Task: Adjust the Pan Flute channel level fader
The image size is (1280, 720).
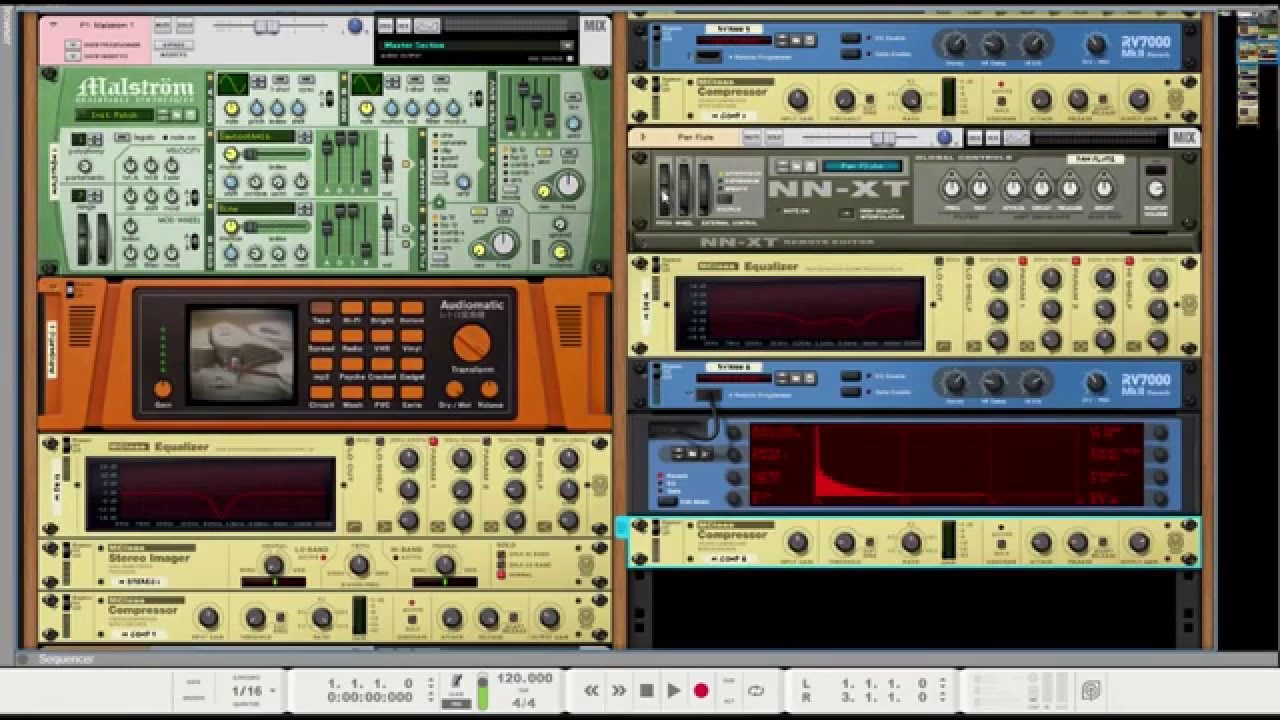Action: 882,138
